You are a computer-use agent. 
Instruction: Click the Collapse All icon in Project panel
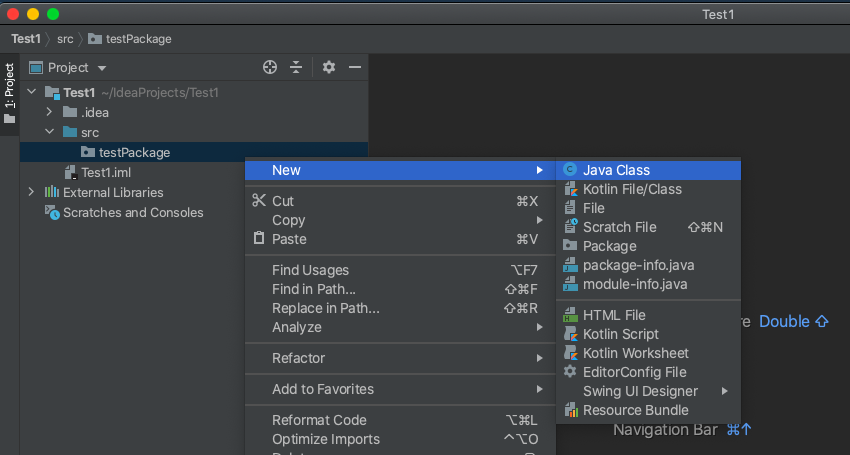296,67
